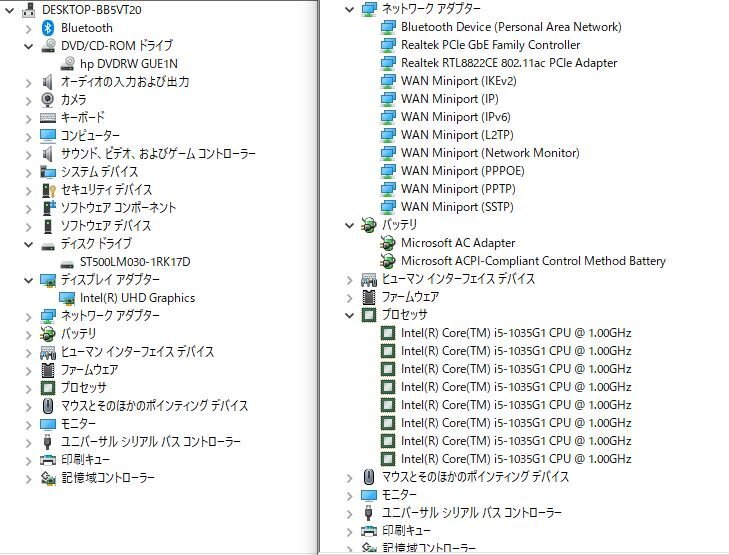
Task: Click the system devices (システム デバイス) icon
Action: [x=48, y=172]
